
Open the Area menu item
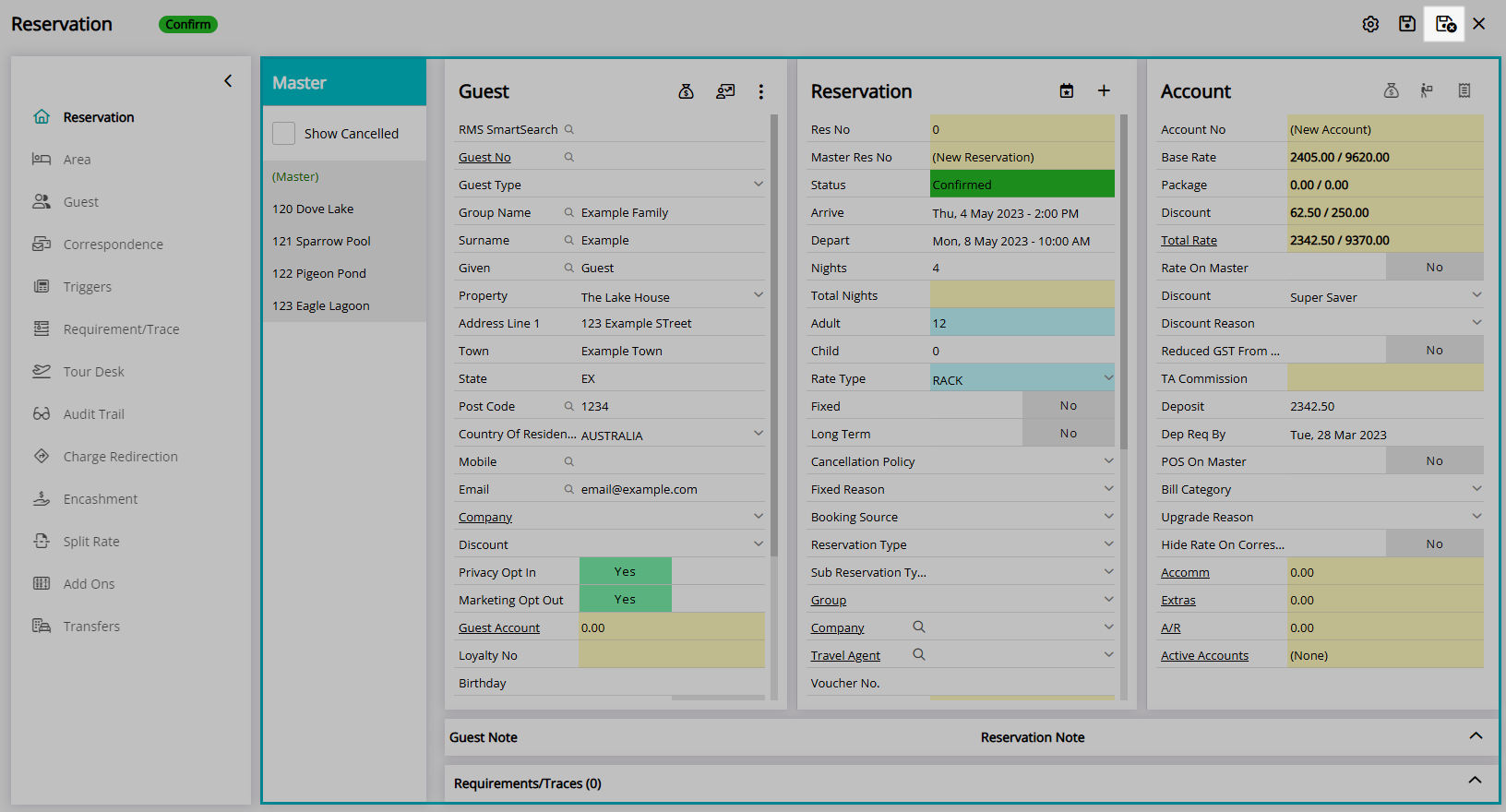point(78,160)
